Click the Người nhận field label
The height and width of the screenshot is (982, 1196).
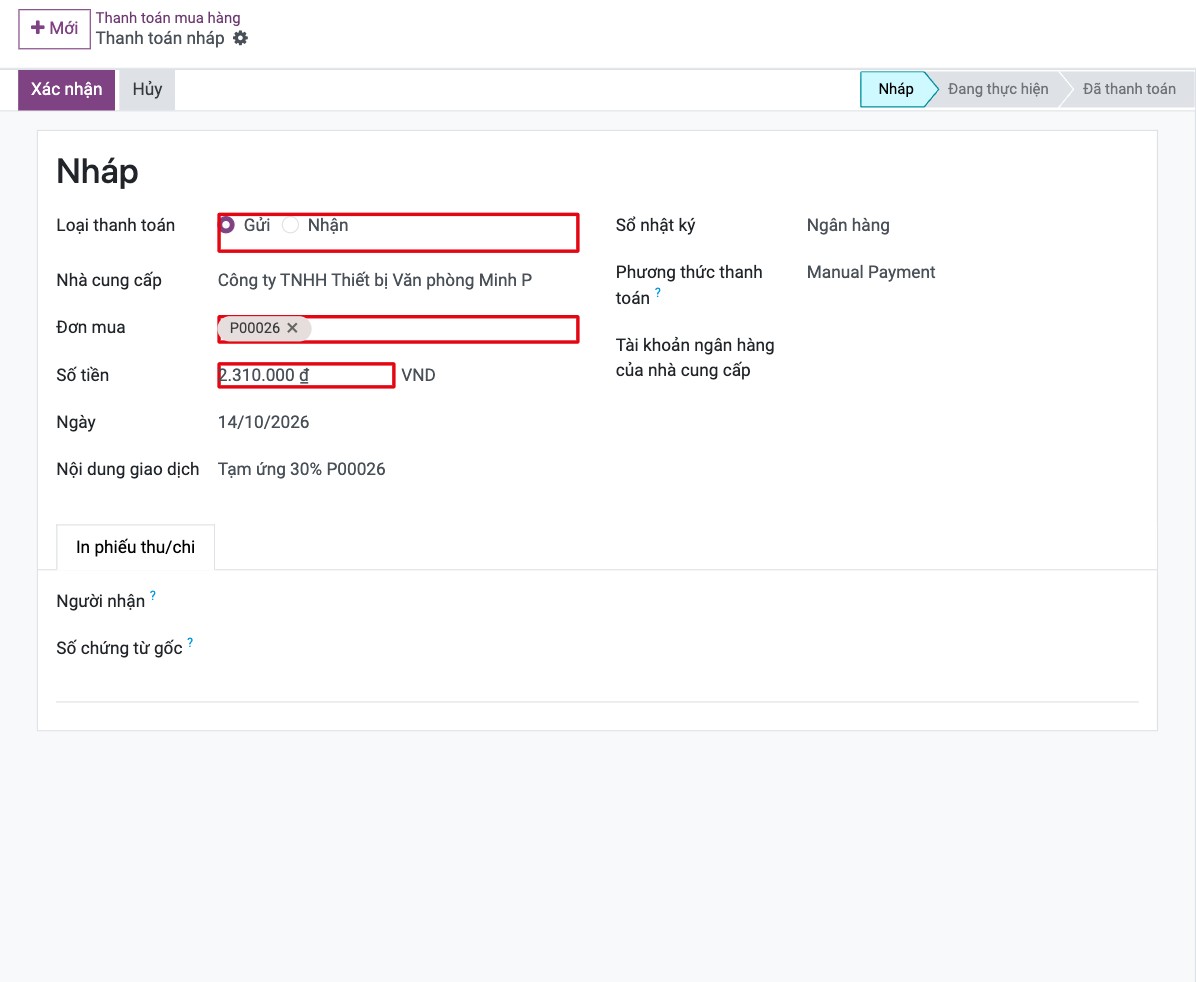click(x=101, y=601)
